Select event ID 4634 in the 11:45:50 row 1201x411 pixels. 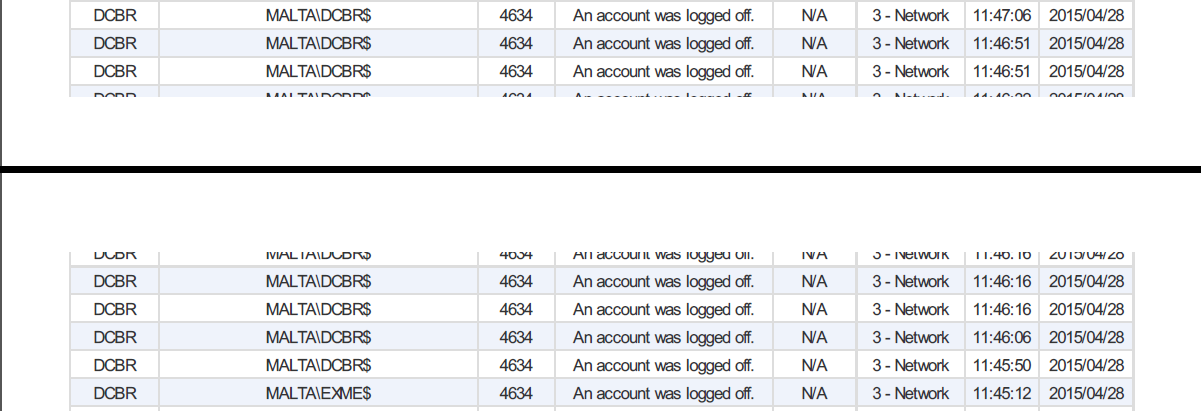coord(515,365)
